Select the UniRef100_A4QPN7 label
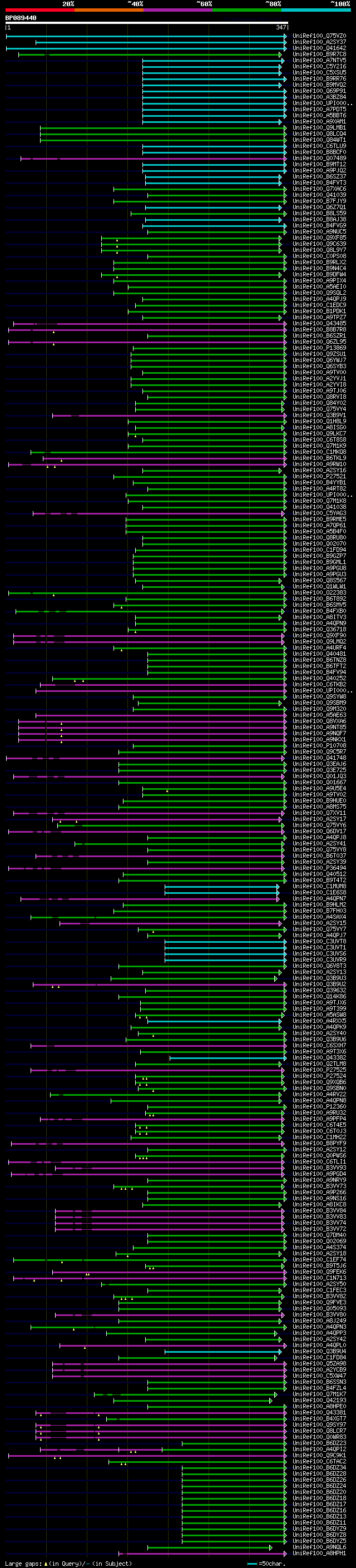 [319, 898]
